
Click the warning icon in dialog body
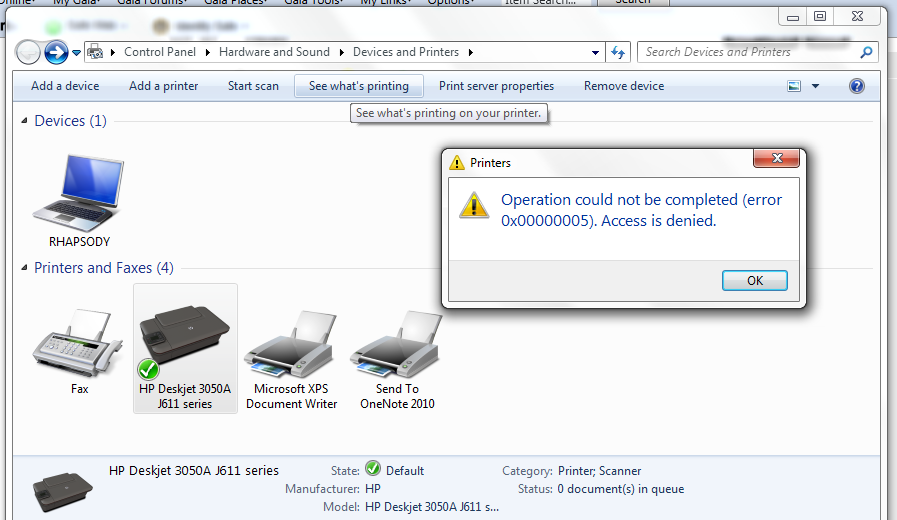pyautogui.click(x=474, y=205)
